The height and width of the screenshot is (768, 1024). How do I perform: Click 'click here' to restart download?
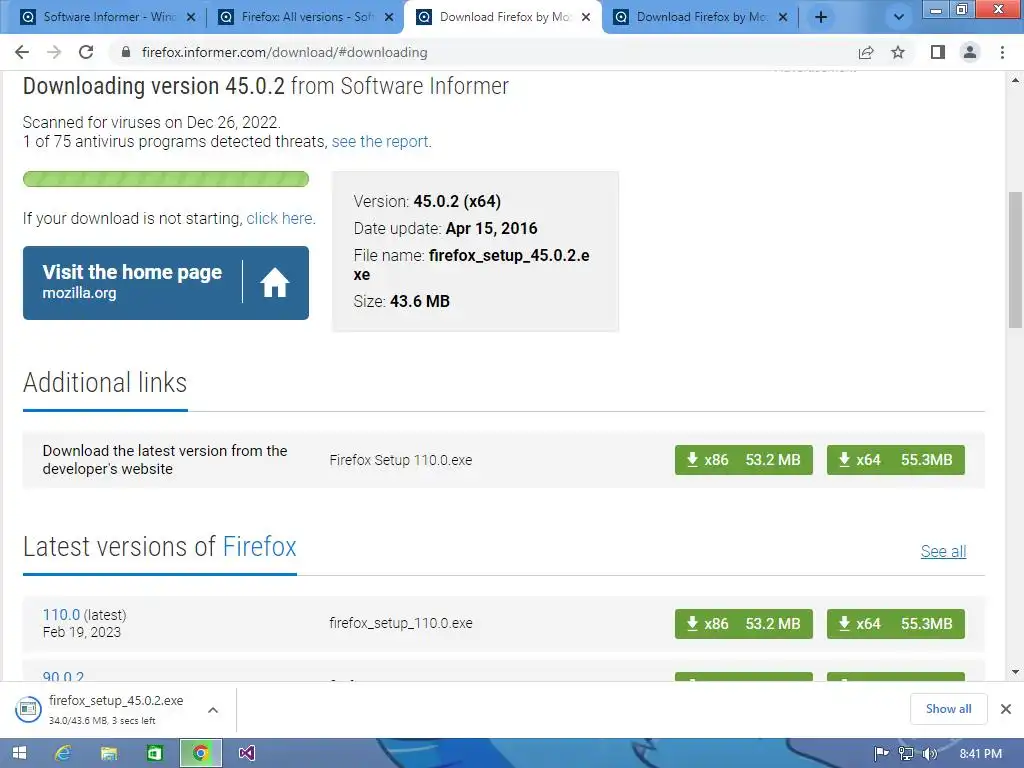[280, 218]
